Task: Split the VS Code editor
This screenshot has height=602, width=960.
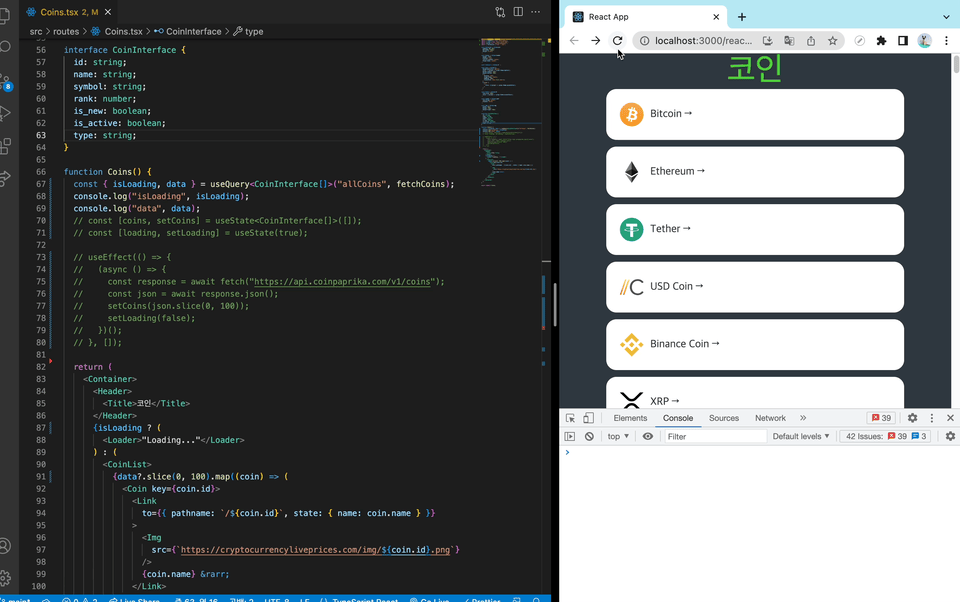Action: point(518,12)
